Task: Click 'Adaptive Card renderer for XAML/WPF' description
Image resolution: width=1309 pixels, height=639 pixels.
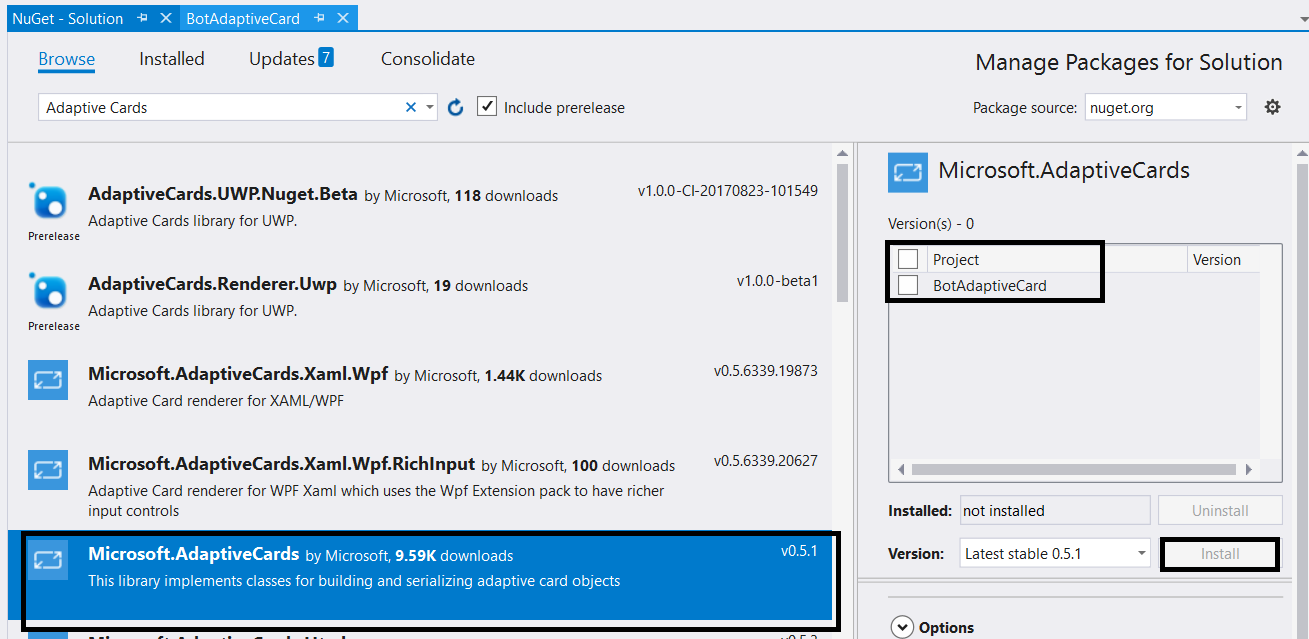Action: [215, 401]
